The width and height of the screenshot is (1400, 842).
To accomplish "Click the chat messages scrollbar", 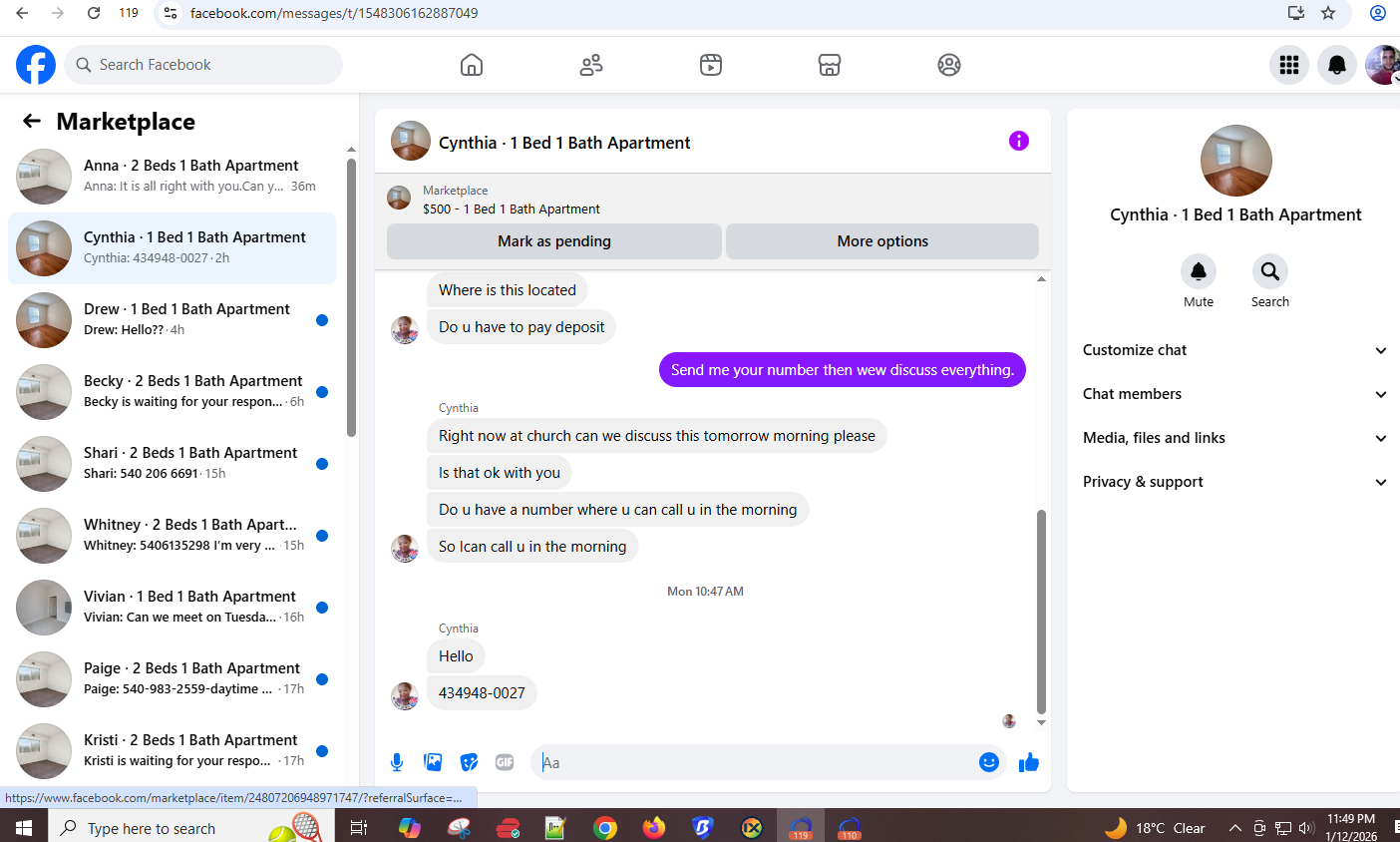I will coord(1041,611).
